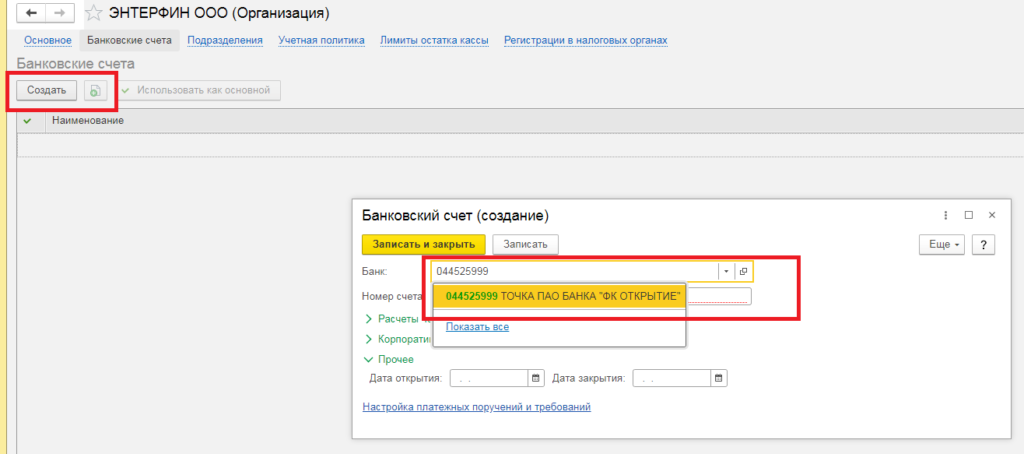Open the calendar for Дата открытия
The width and height of the screenshot is (1024, 454).
[x=536, y=378]
